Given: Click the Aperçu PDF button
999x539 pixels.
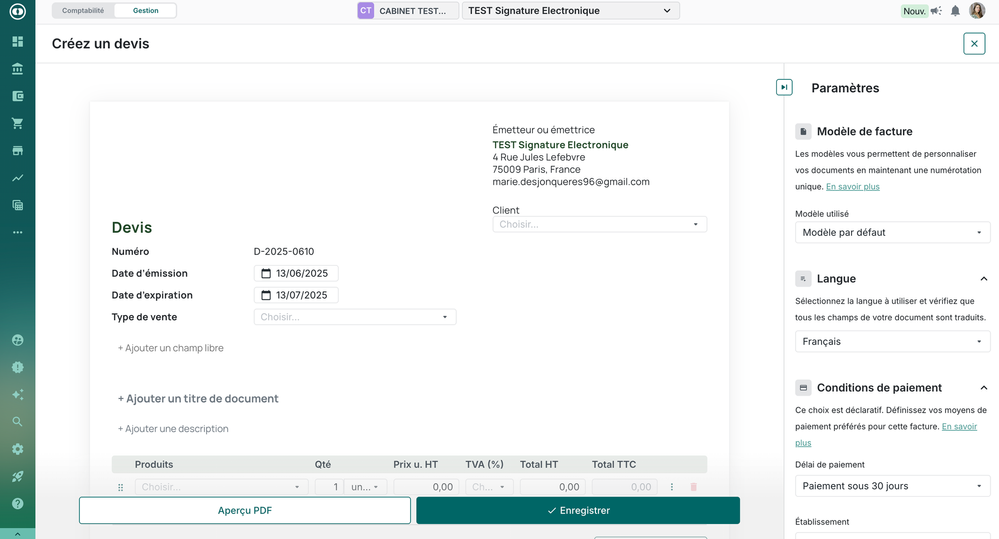Looking at the screenshot, I should [x=245, y=510].
